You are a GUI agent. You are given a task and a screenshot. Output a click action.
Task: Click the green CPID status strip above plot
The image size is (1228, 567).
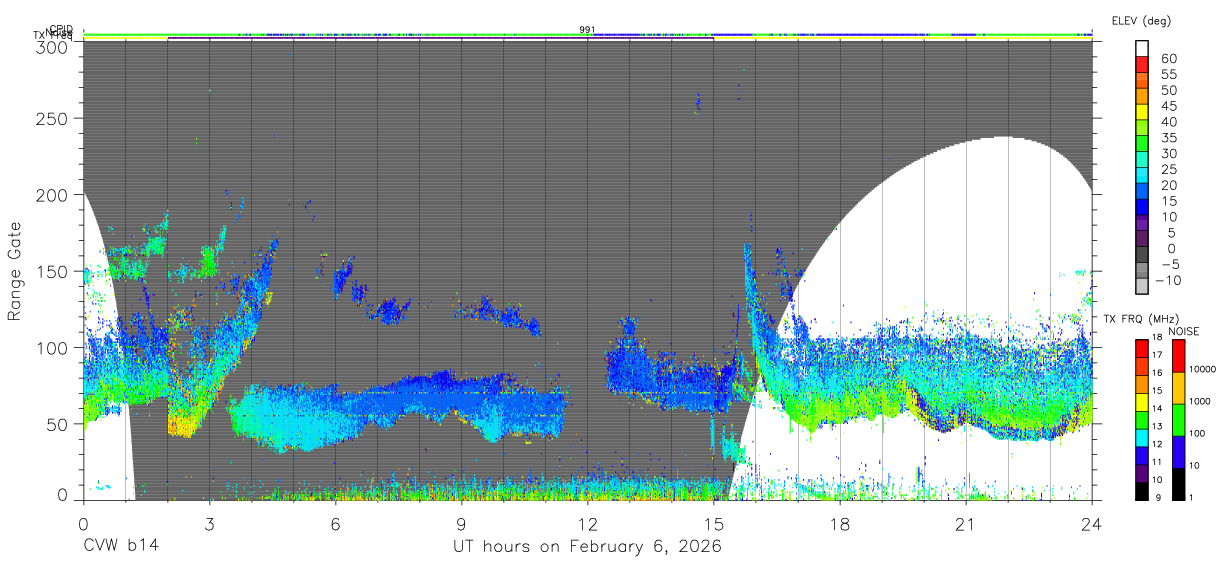click(x=587, y=35)
